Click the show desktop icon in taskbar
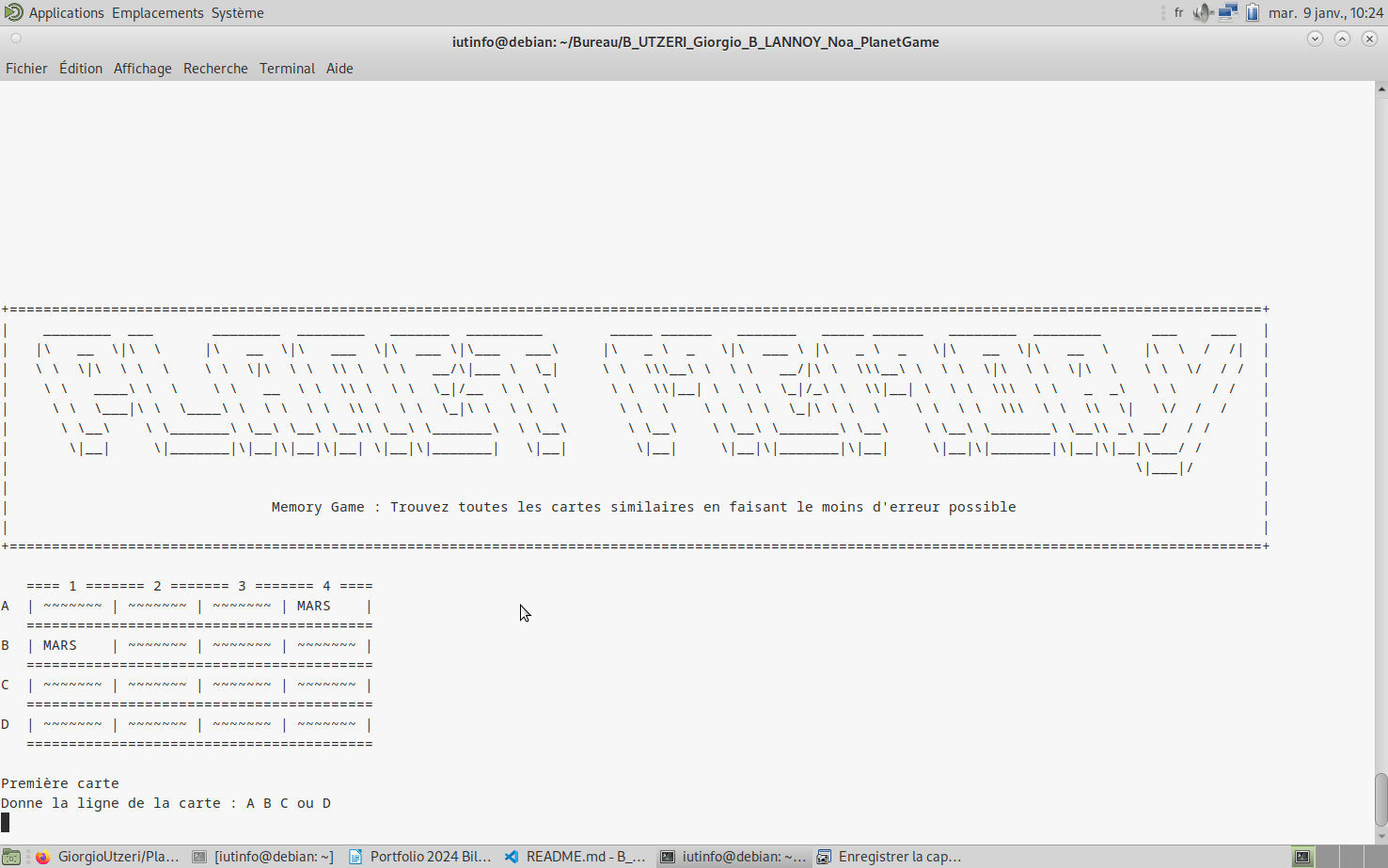 tap(11, 857)
